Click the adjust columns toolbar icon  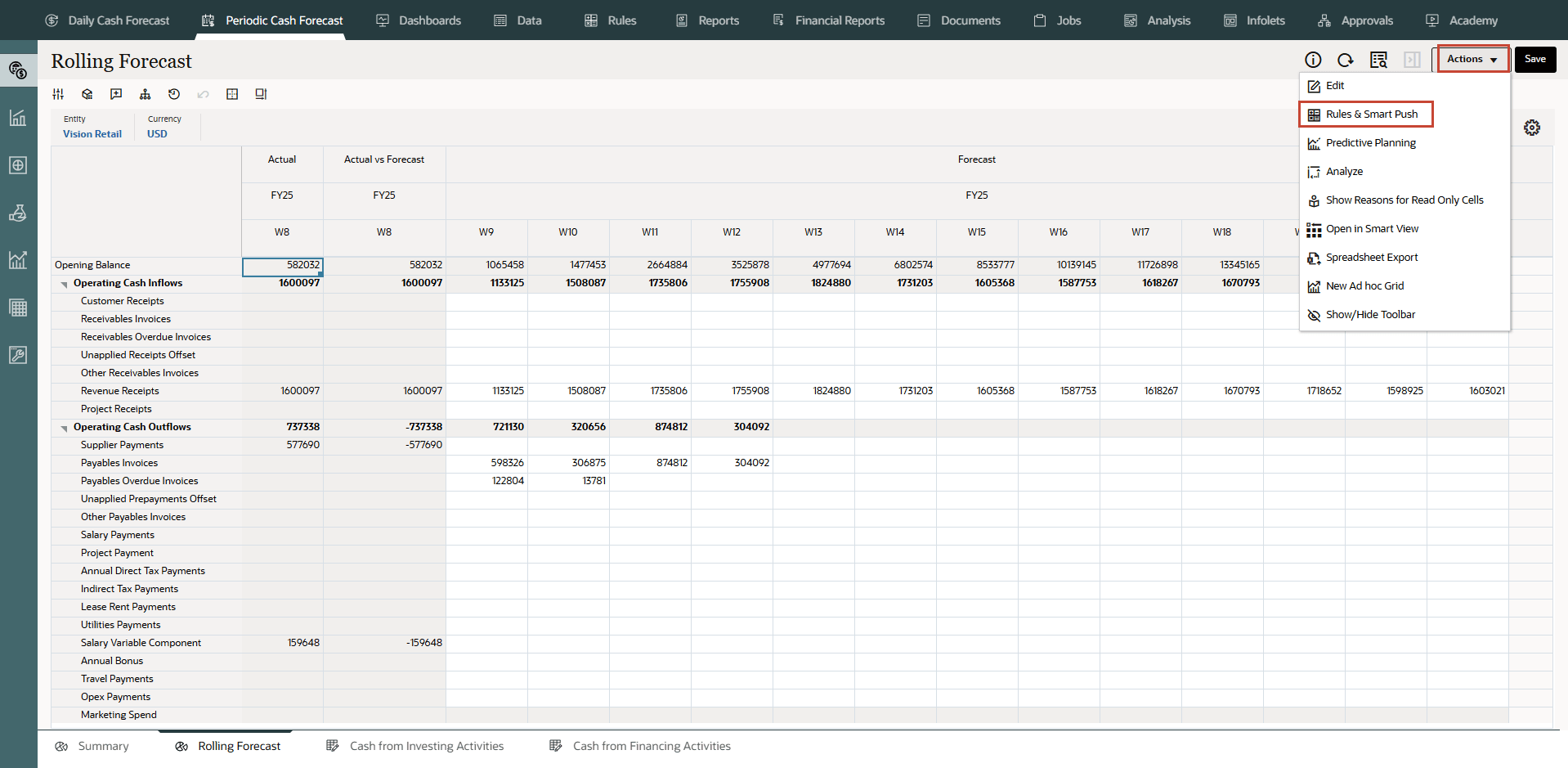(x=58, y=94)
